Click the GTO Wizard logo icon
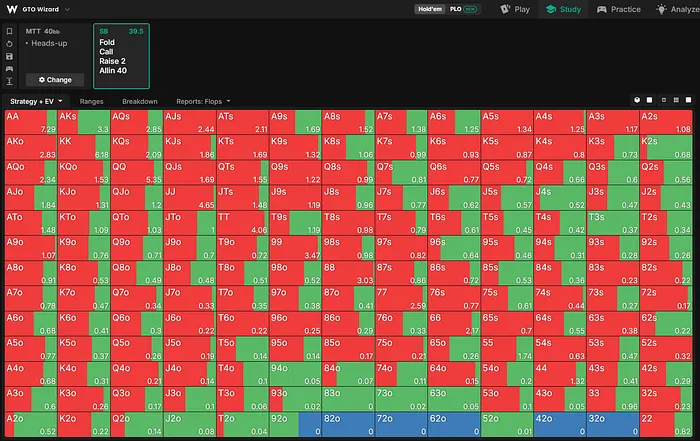 tap(12, 9)
